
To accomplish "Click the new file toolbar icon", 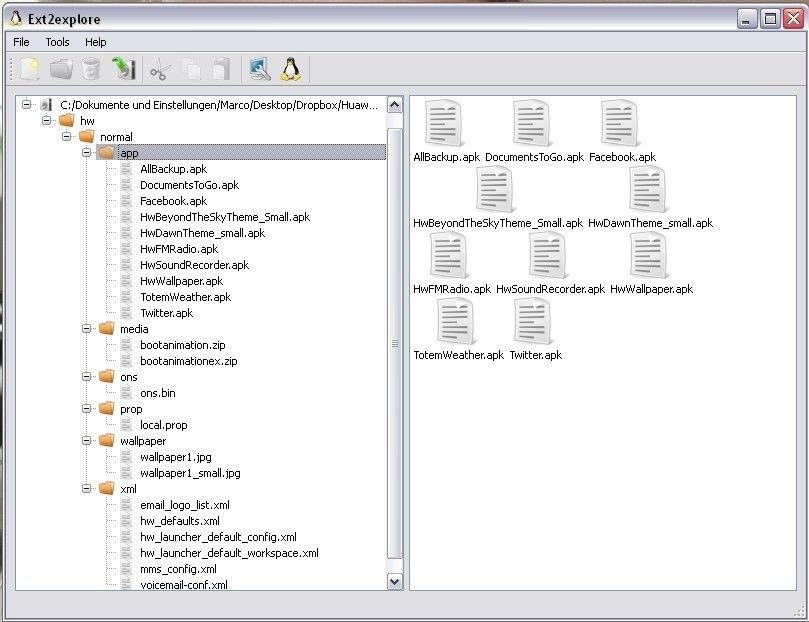I will point(30,69).
